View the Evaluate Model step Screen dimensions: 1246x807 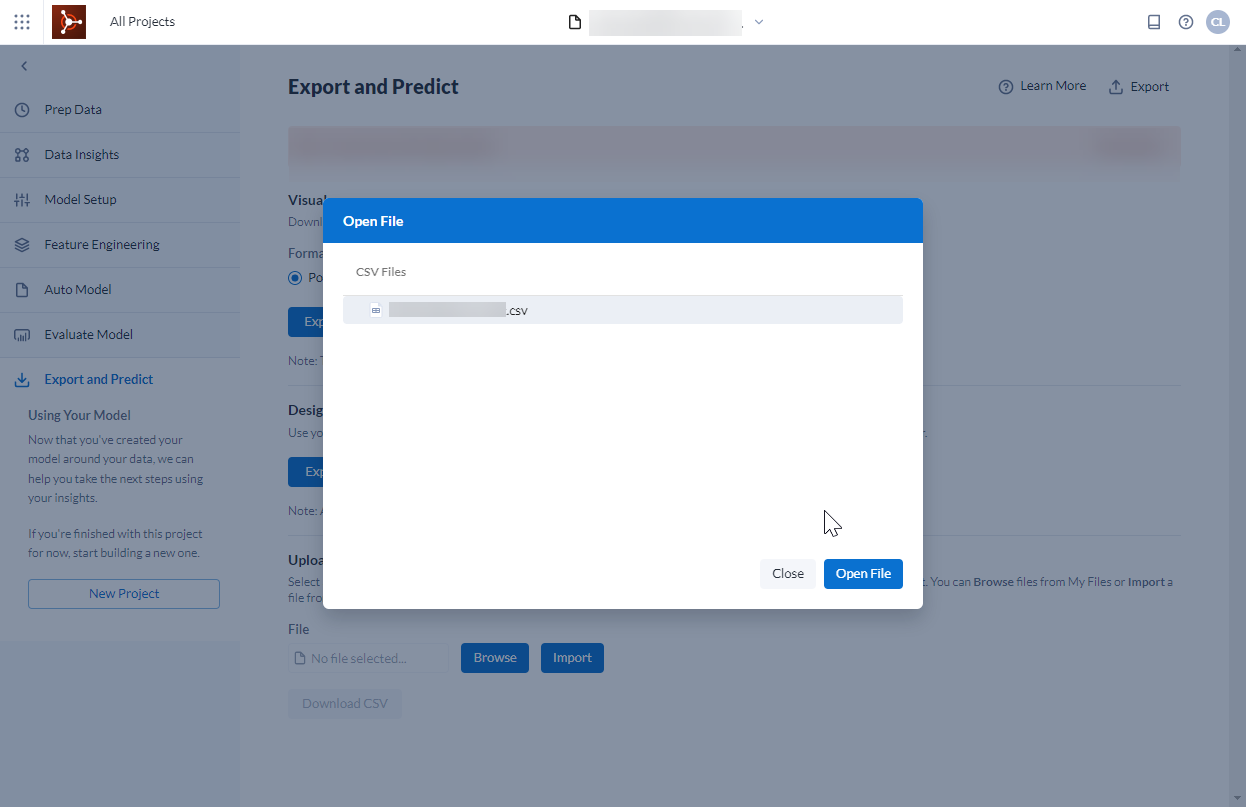pos(87,334)
